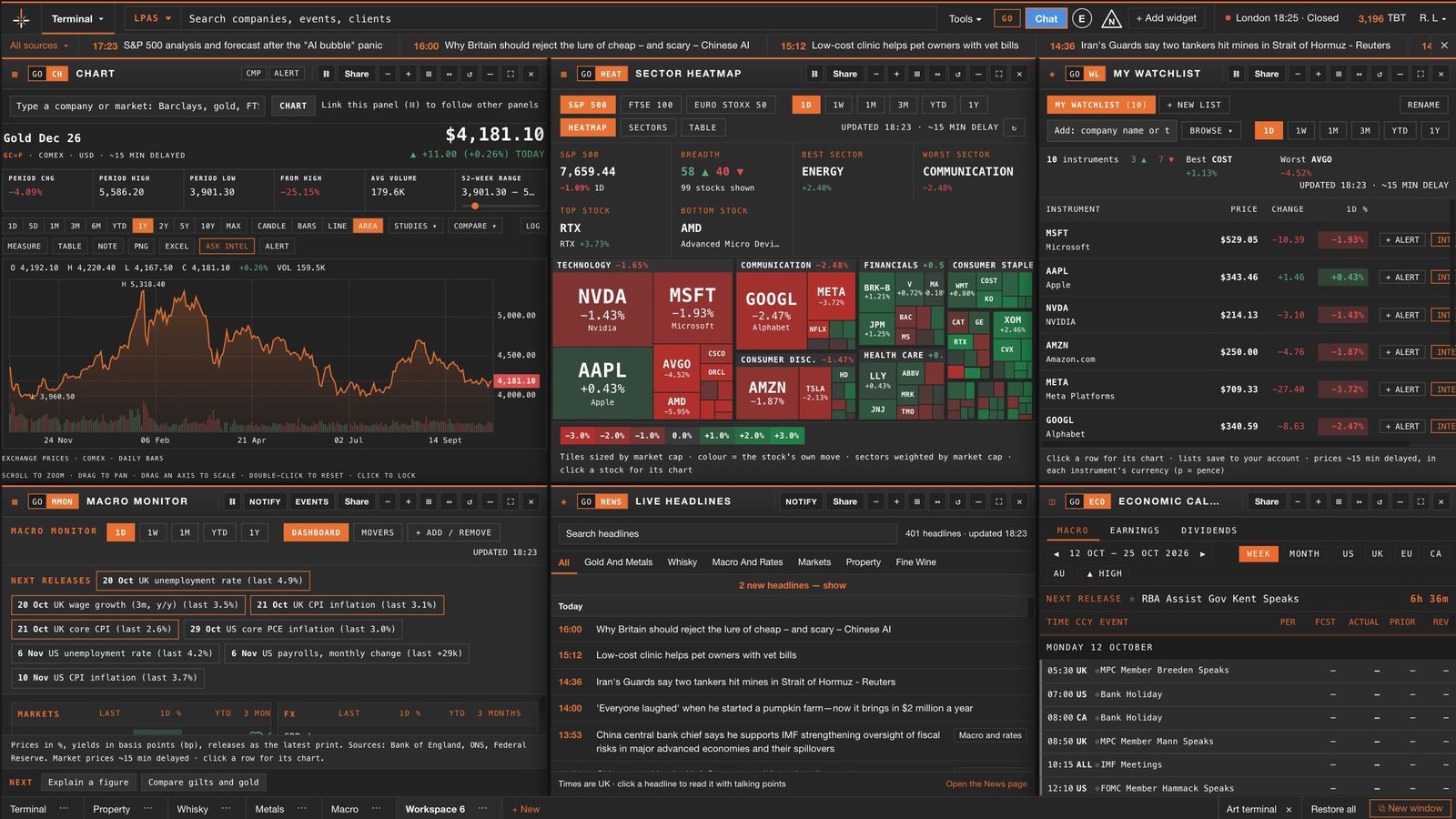
Task: Click the link-panel icon in Chart header
Action: [x=327, y=74]
